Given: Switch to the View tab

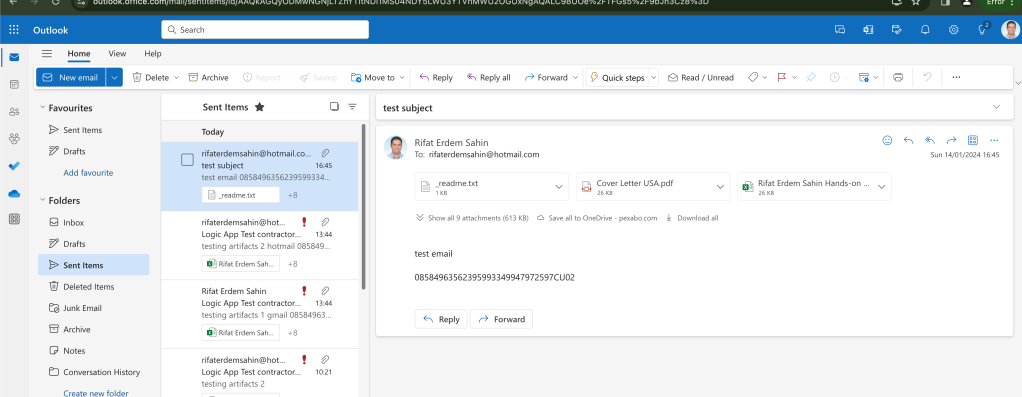Looking at the screenshot, I should tap(117, 53).
